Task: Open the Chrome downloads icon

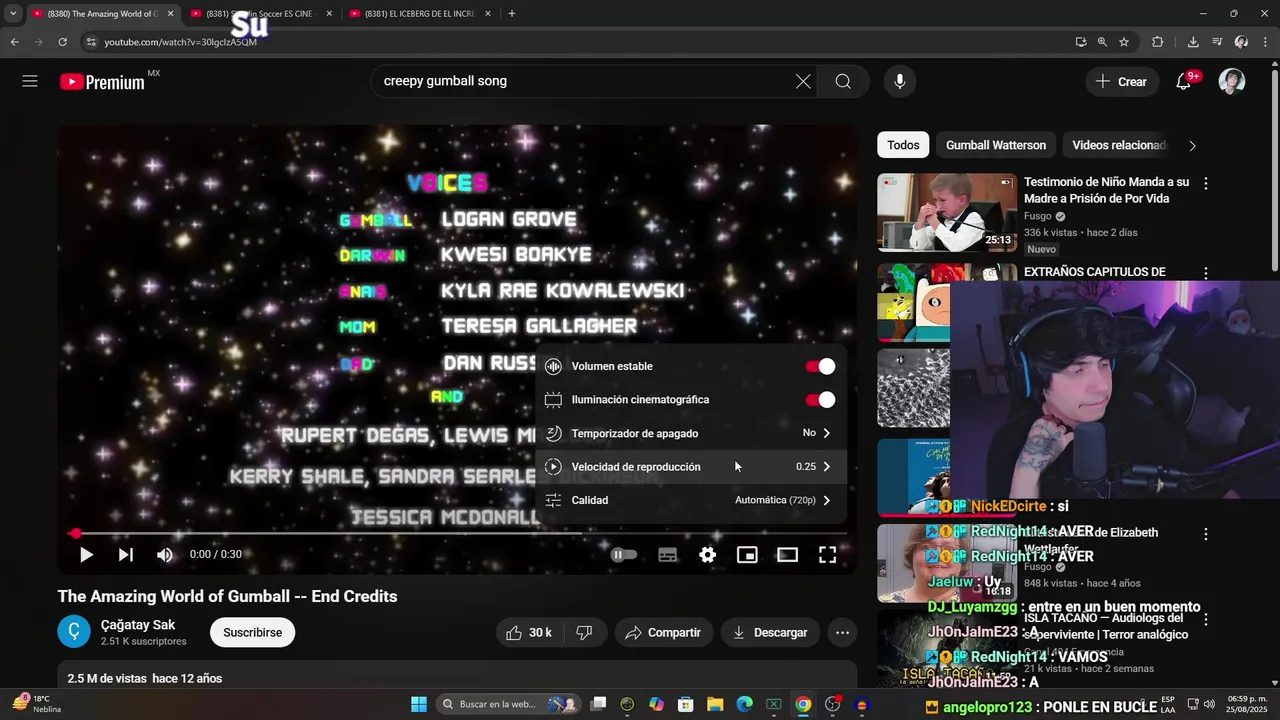Action: [x=1193, y=42]
